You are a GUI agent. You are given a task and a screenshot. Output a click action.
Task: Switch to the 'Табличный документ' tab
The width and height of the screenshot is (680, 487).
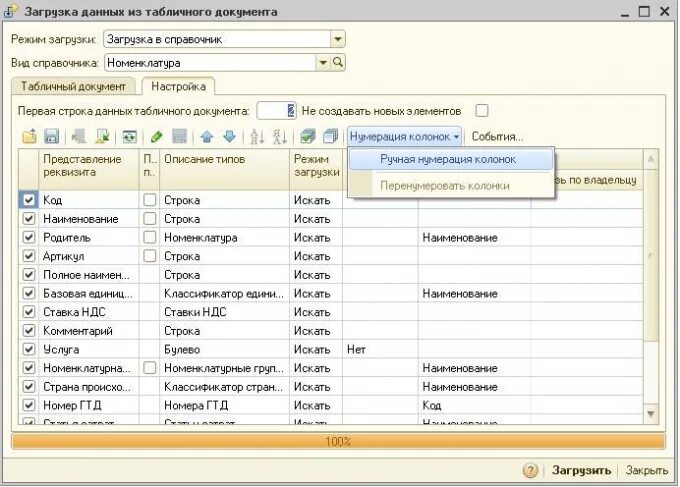pos(73,86)
